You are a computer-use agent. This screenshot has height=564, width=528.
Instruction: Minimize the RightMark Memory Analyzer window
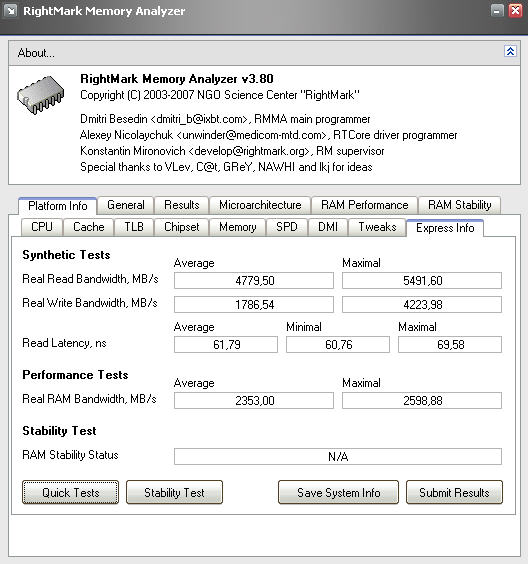[497, 11]
